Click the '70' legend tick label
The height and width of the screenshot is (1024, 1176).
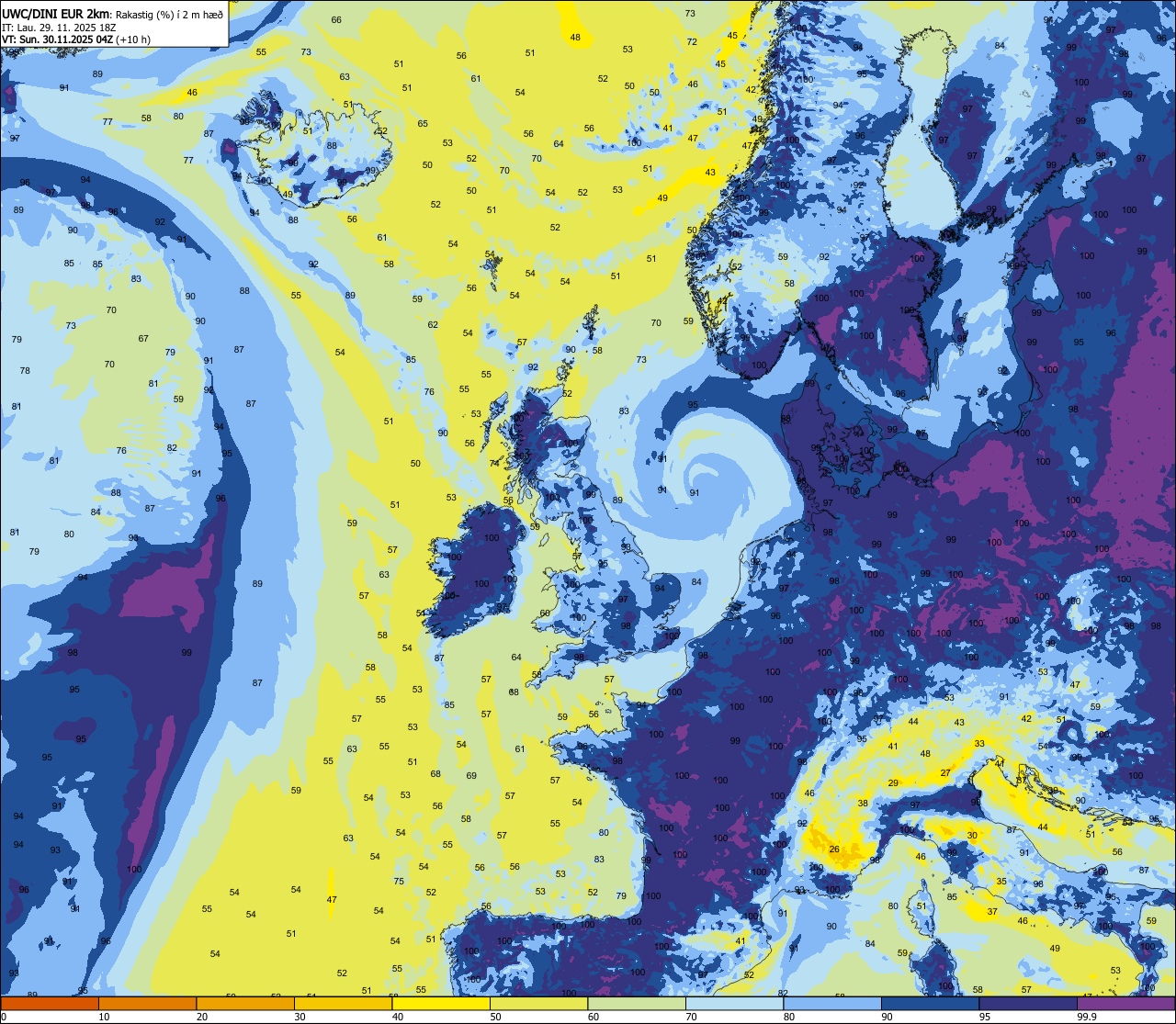(x=691, y=1017)
